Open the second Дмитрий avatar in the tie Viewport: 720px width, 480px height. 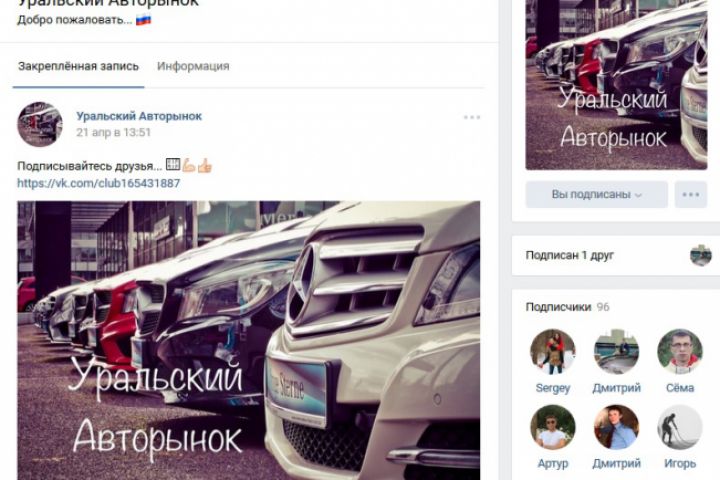(616, 427)
